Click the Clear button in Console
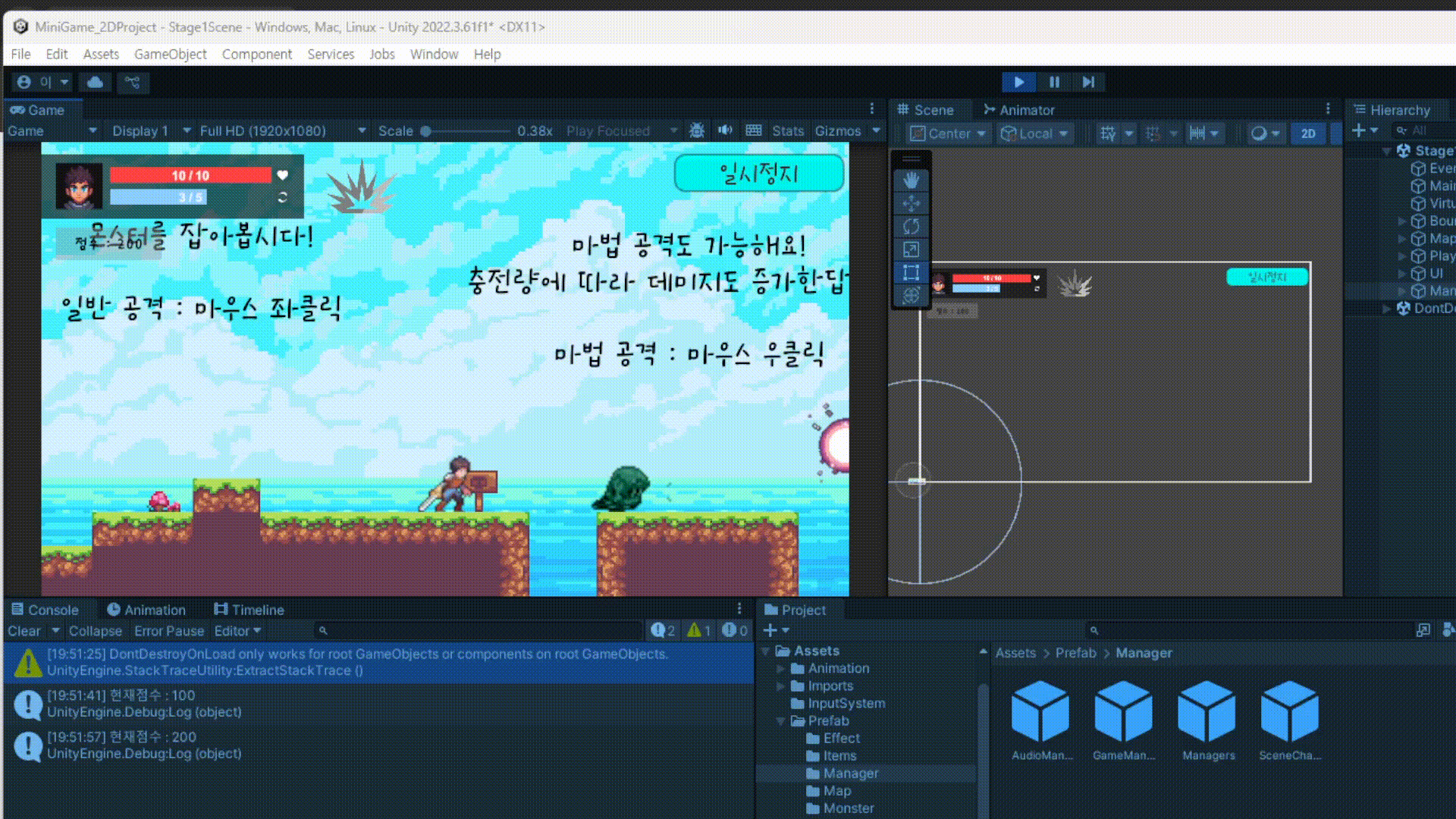Image resolution: width=1456 pixels, height=819 pixels. coord(24,631)
